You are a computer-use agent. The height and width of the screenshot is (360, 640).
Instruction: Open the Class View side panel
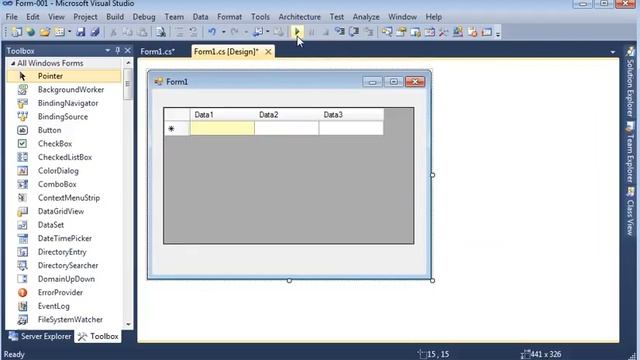(x=630, y=211)
